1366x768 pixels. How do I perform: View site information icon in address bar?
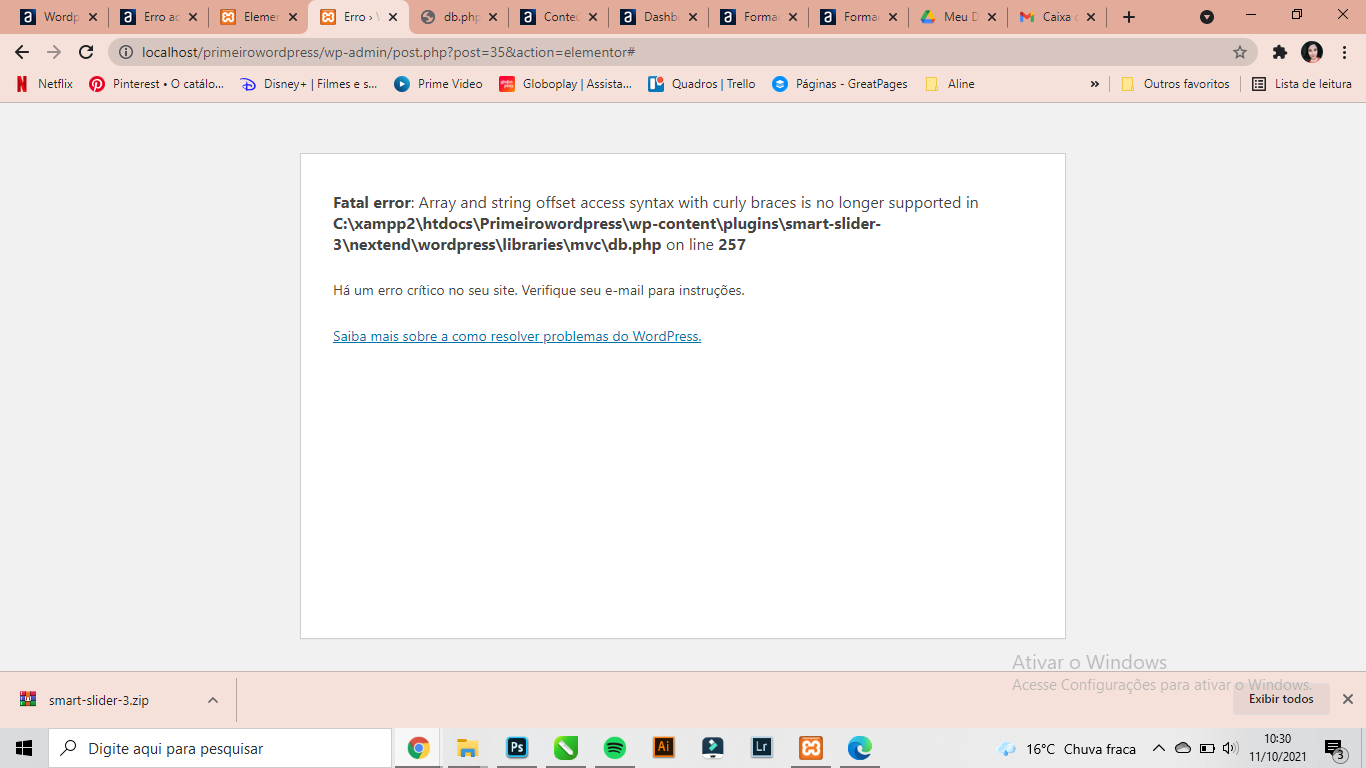[126, 52]
